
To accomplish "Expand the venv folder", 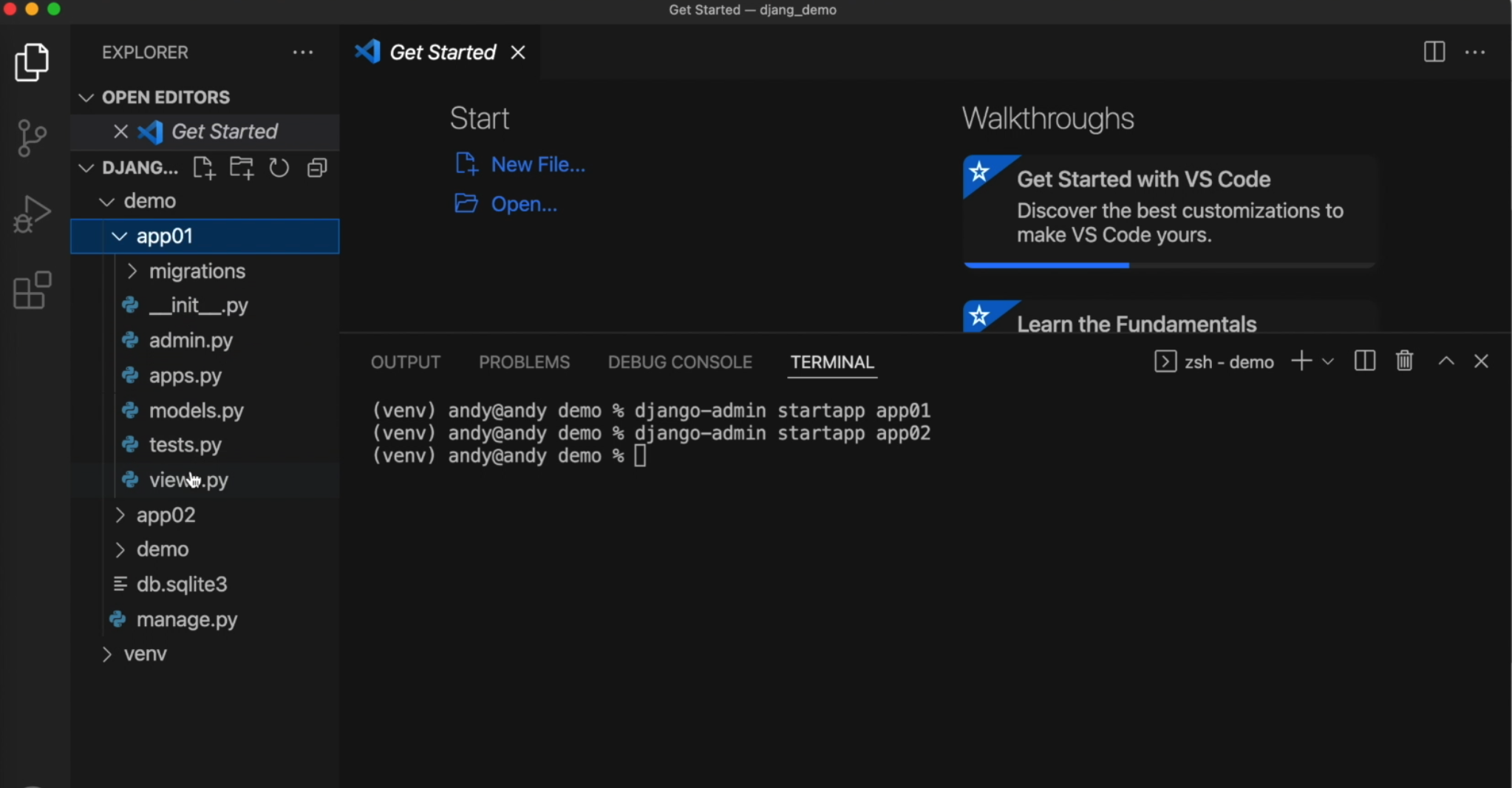I will point(107,654).
